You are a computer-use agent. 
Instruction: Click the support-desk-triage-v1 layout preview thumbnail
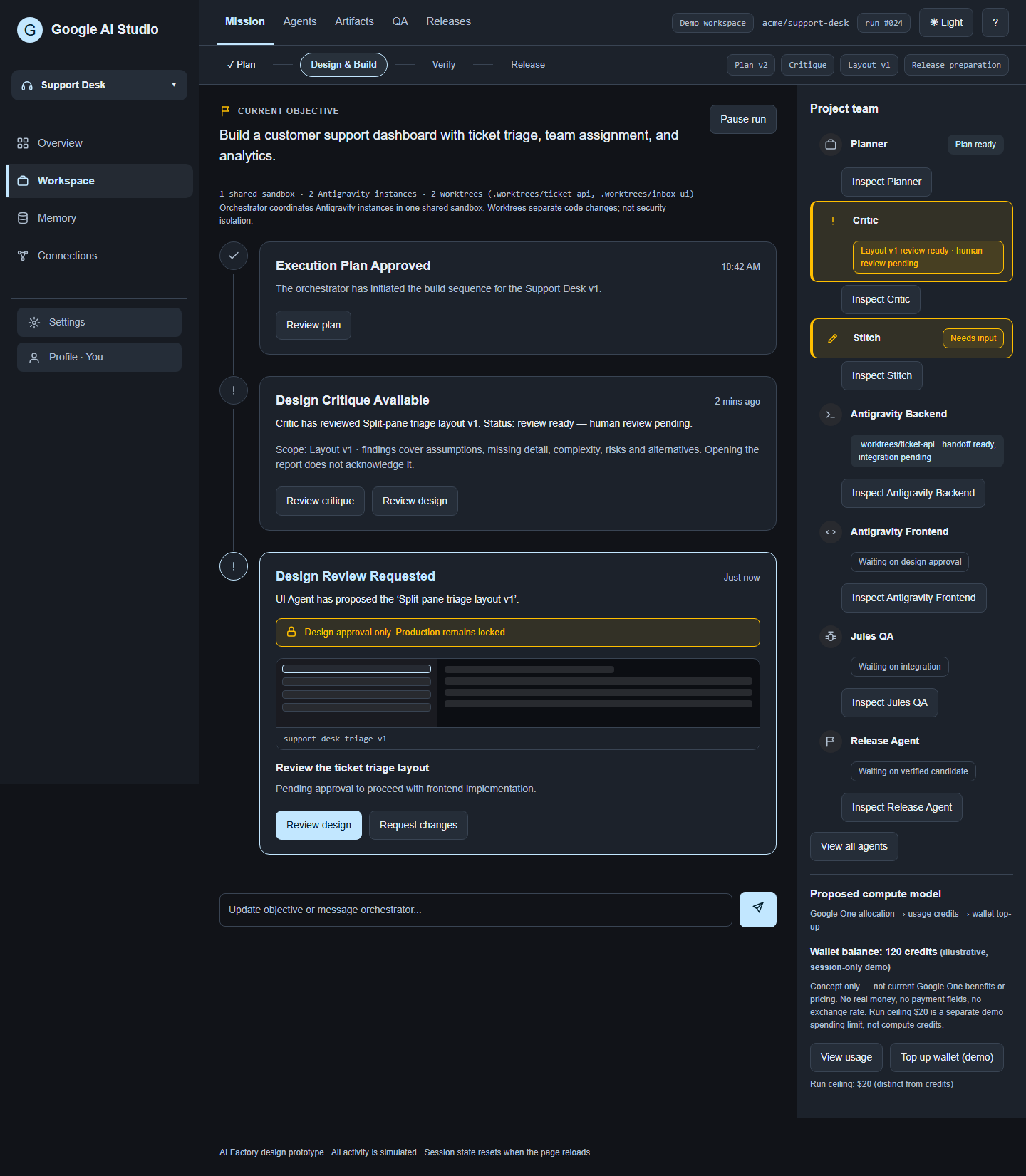click(x=518, y=704)
